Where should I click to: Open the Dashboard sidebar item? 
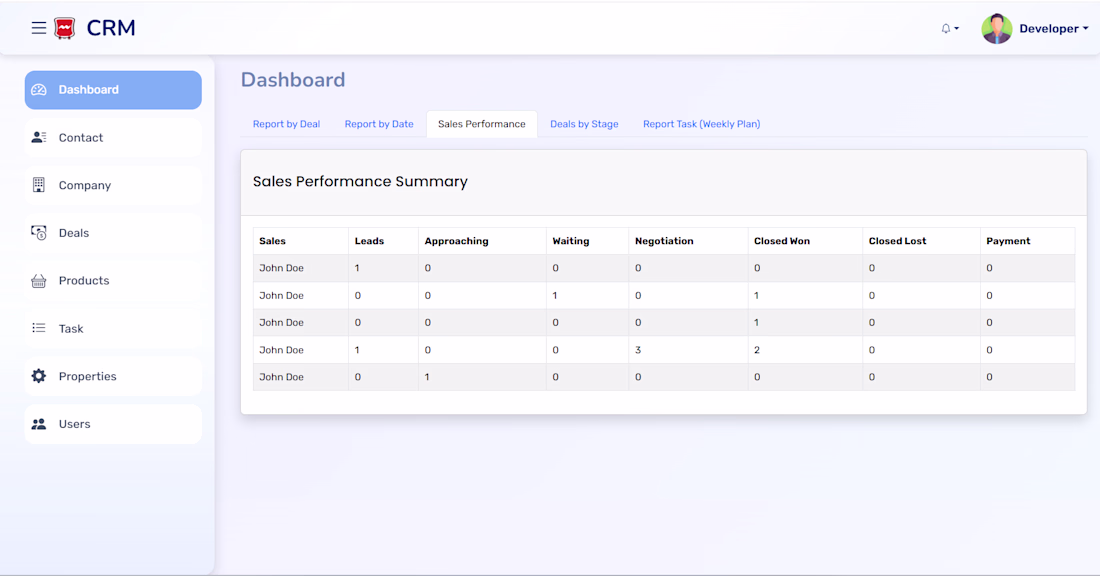coord(113,90)
